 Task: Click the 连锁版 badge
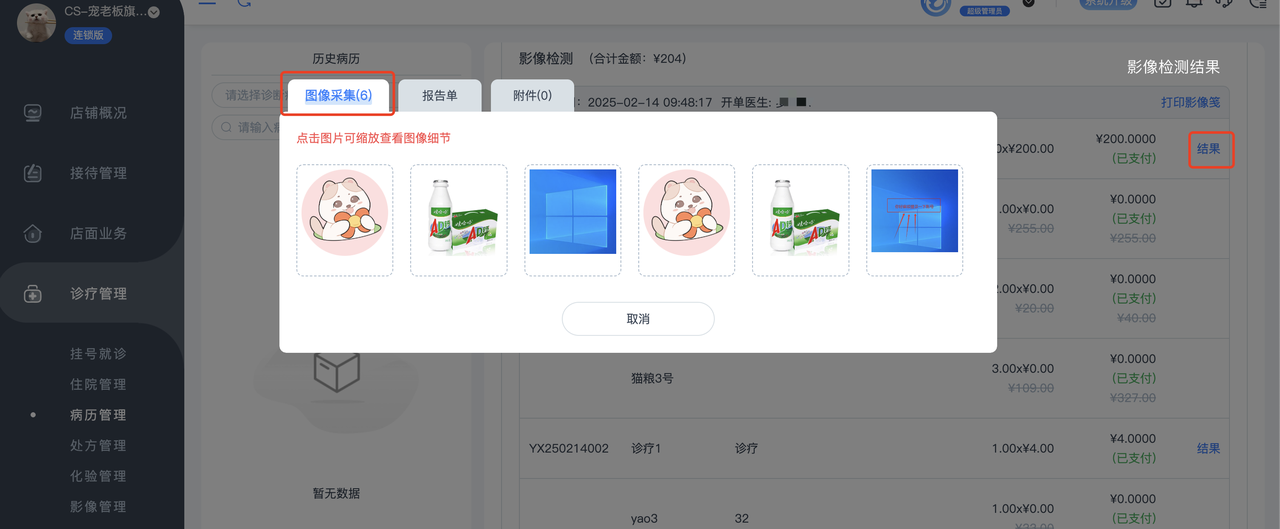pos(90,35)
